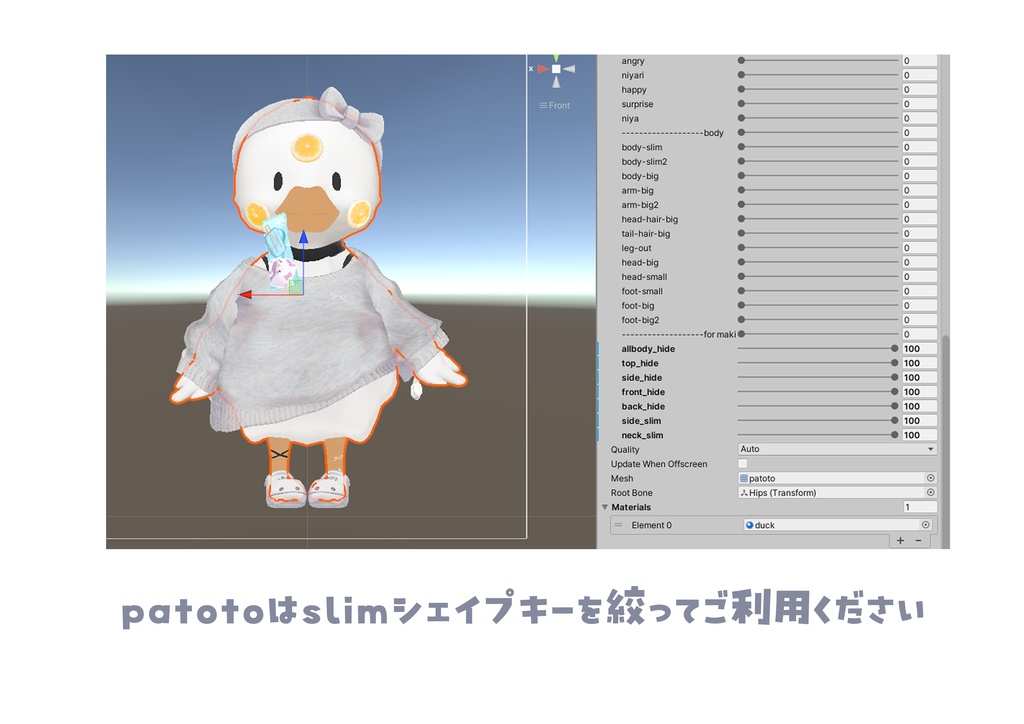Click the white center cube of the scene gizmo

coord(556,69)
